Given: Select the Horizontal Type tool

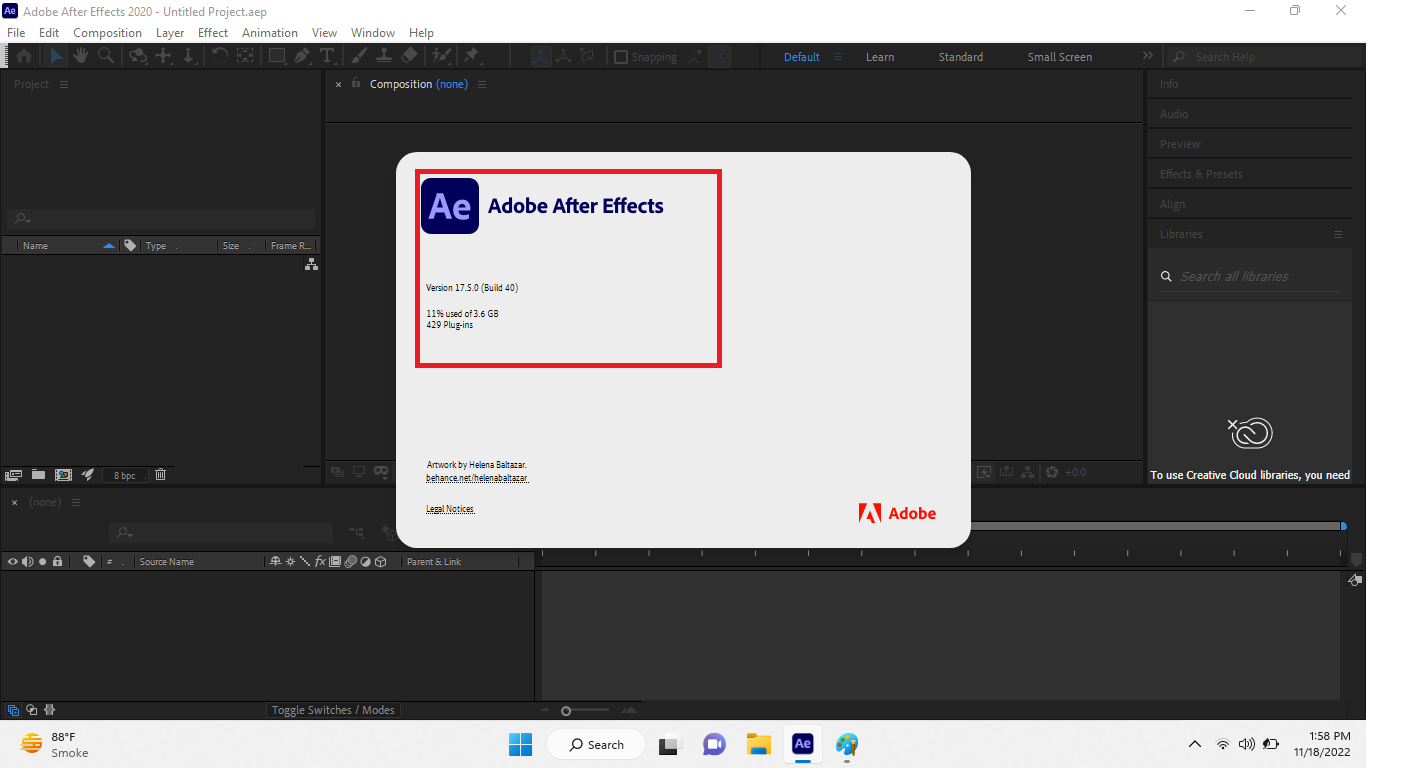Looking at the screenshot, I should coord(327,57).
